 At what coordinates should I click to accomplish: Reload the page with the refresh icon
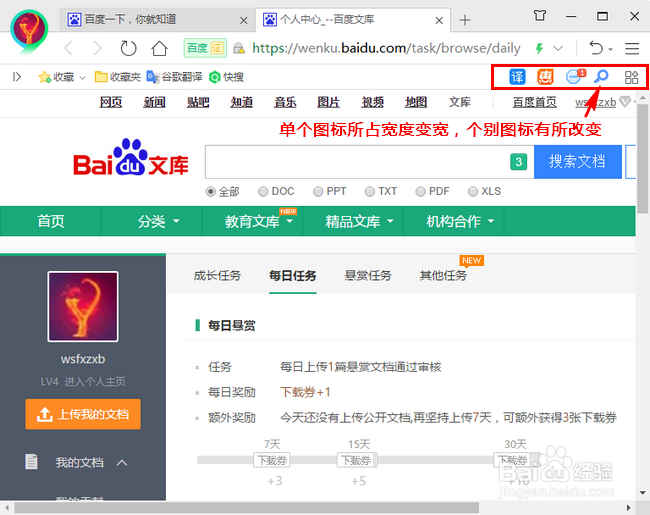[x=128, y=48]
